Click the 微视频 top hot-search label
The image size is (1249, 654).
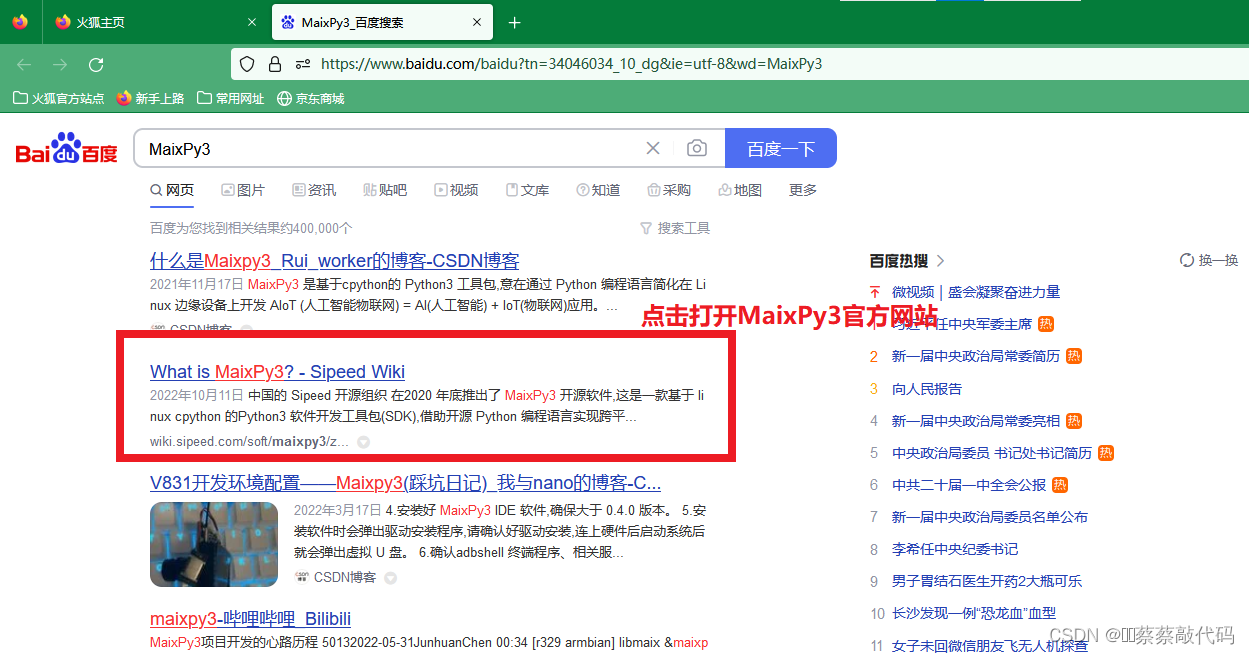pos(913,292)
